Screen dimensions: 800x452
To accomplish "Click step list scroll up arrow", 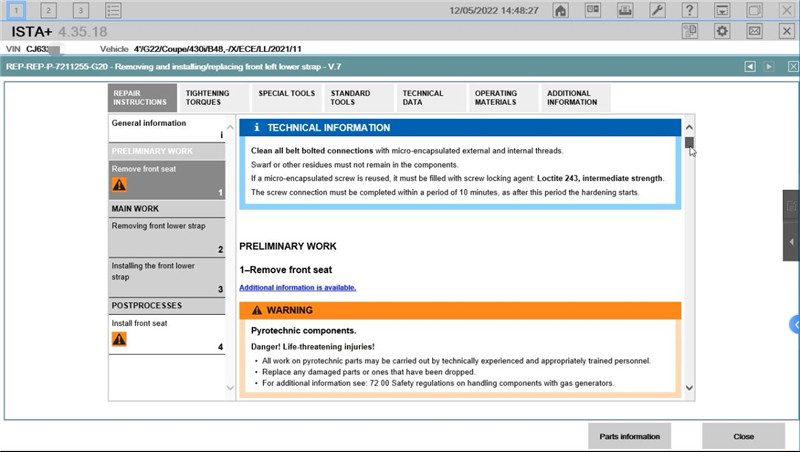I will coord(230,128).
